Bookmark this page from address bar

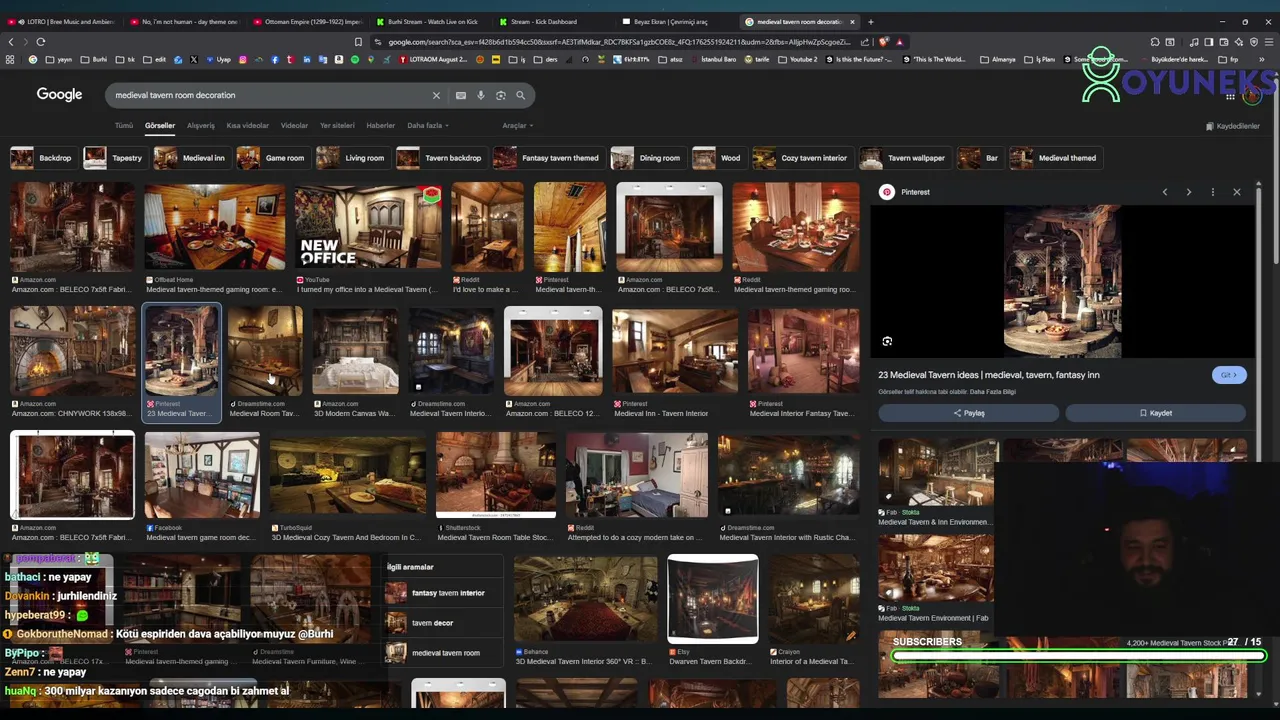pyautogui.click(x=358, y=42)
